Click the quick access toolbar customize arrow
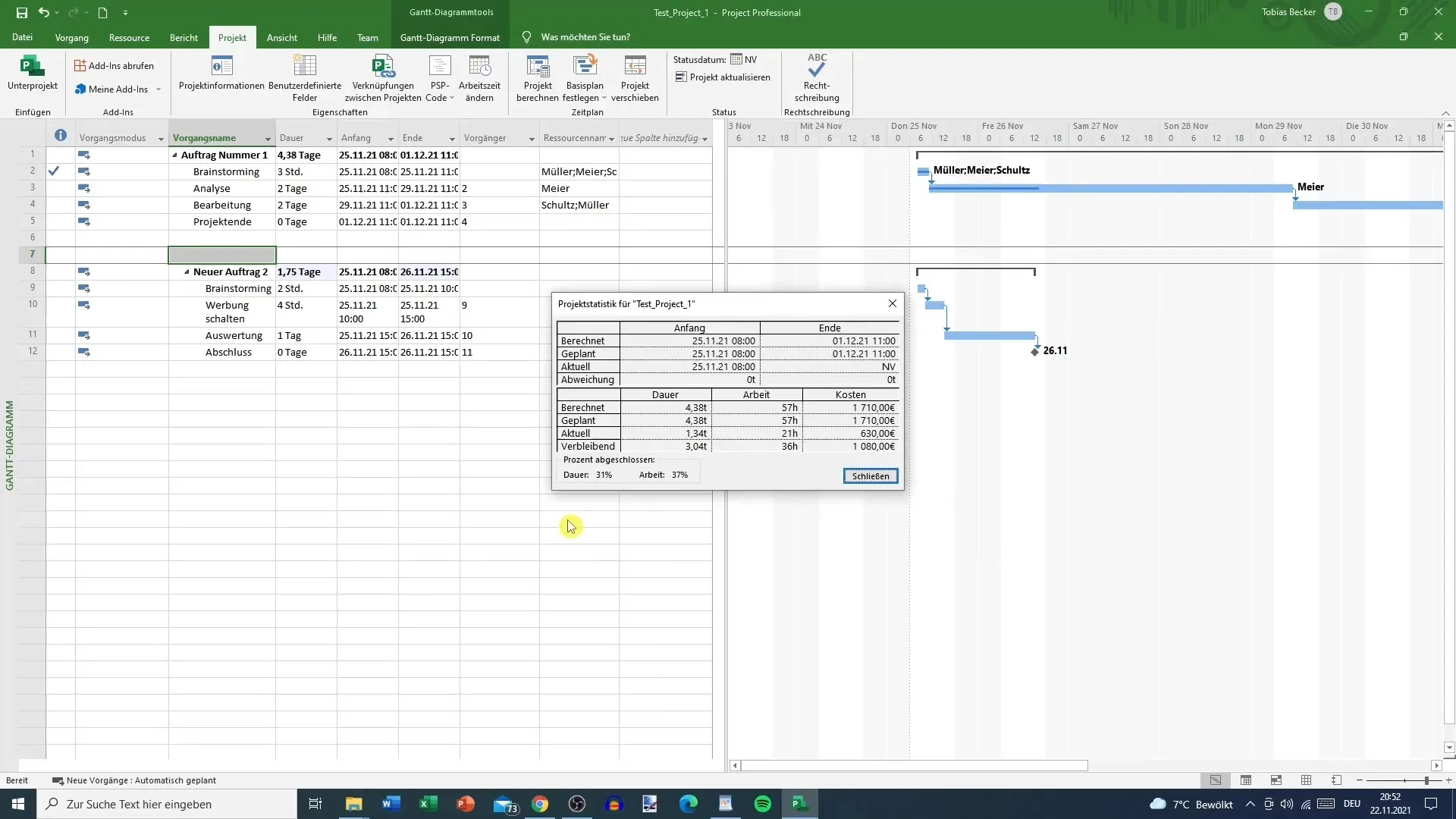1456x819 pixels. point(125,12)
